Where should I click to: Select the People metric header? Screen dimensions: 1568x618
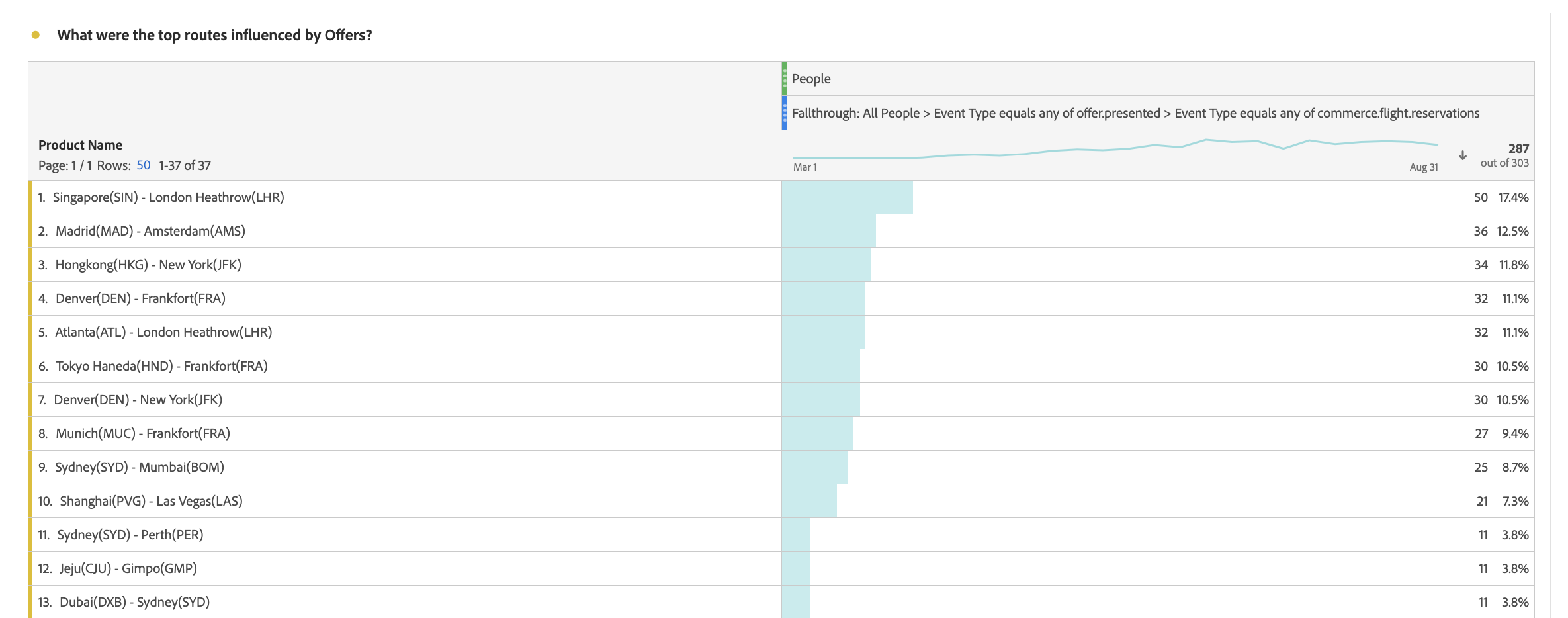coord(811,79)
